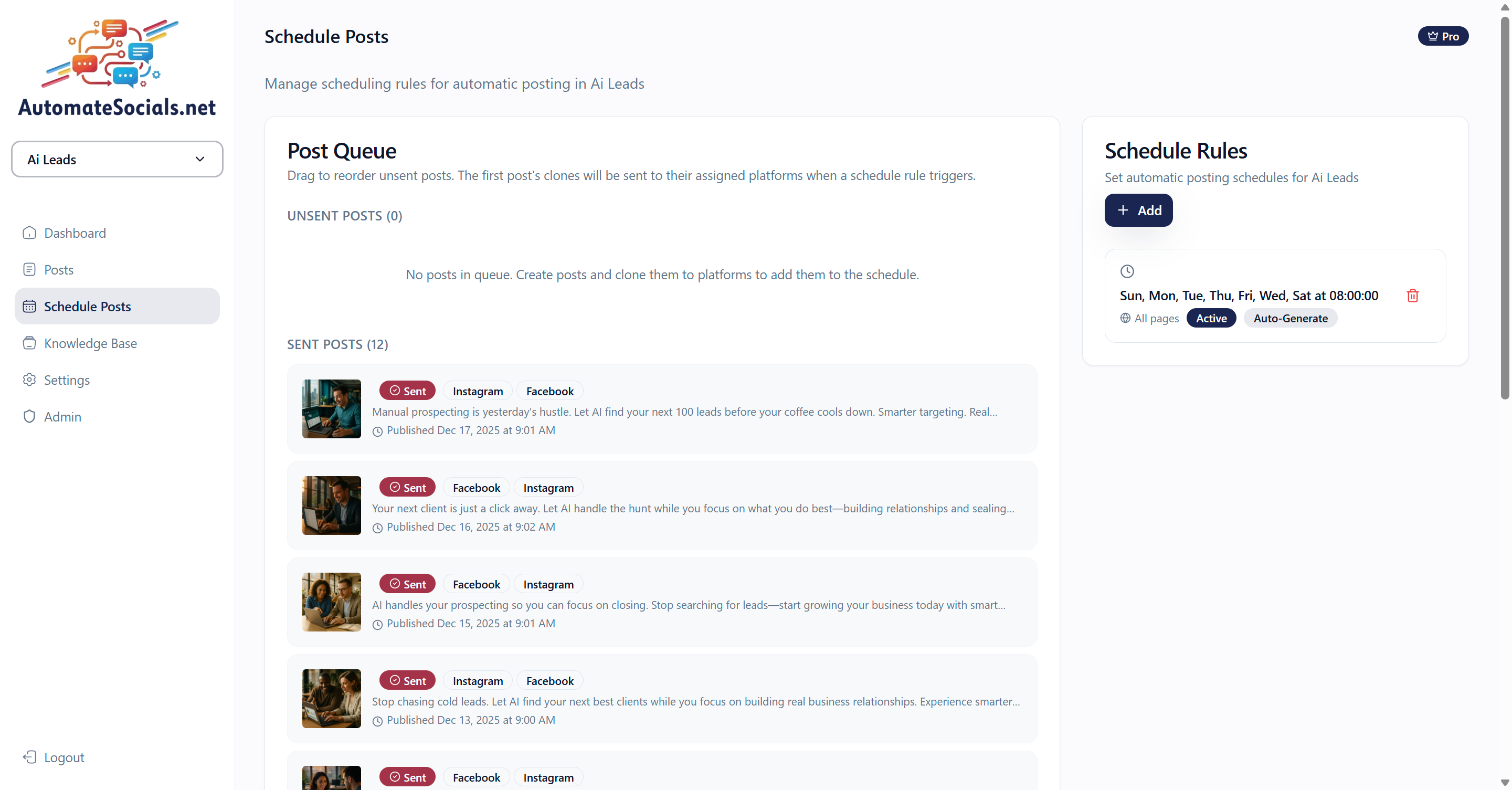Toggle the Active status on the schedule rule
The height and width of the screenshot is (790, 1512).
click(1211, 318)
